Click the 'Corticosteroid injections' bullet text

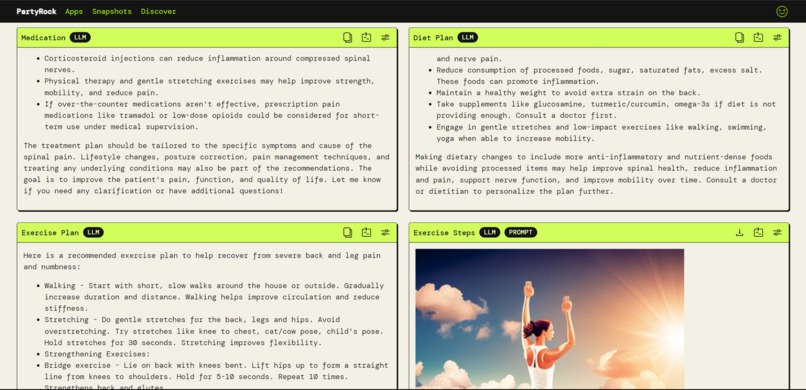(x=207, y=64)
